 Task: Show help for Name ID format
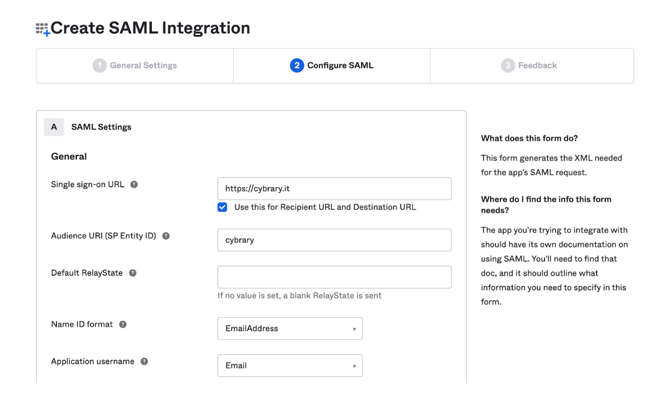pos(123,325)
